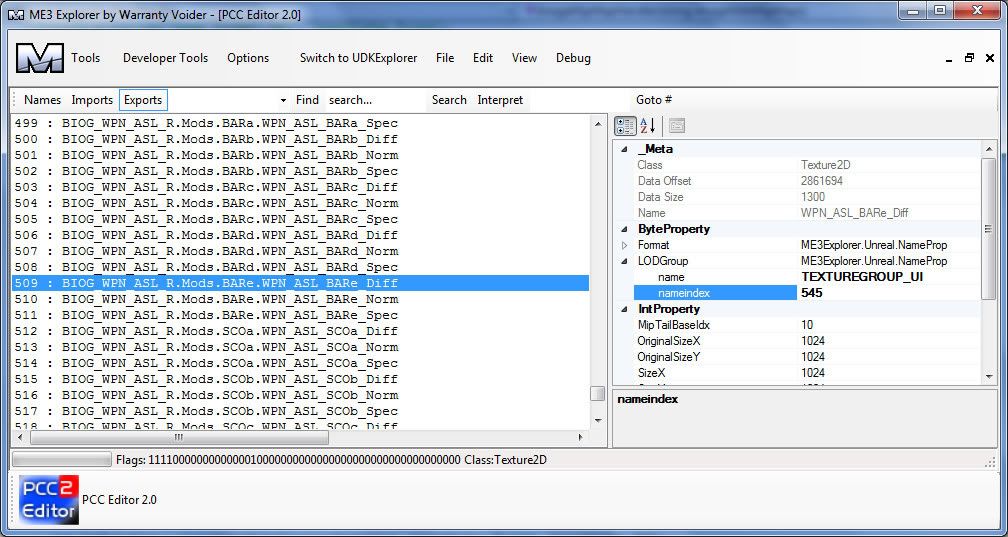Open the Tools menu

86,58
